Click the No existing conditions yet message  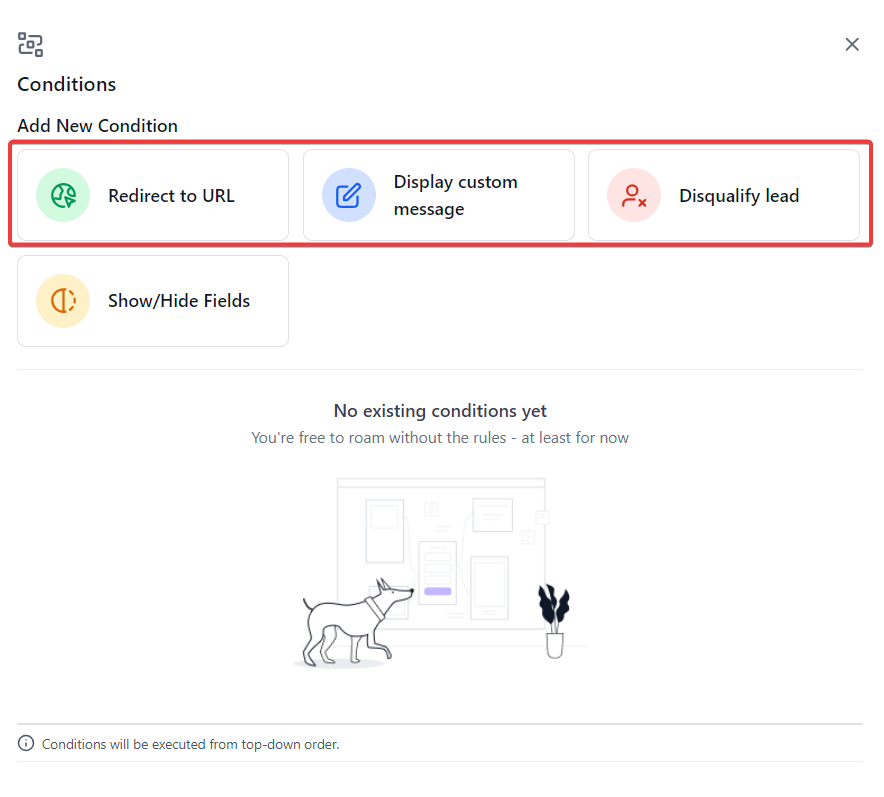coord(440,410)
